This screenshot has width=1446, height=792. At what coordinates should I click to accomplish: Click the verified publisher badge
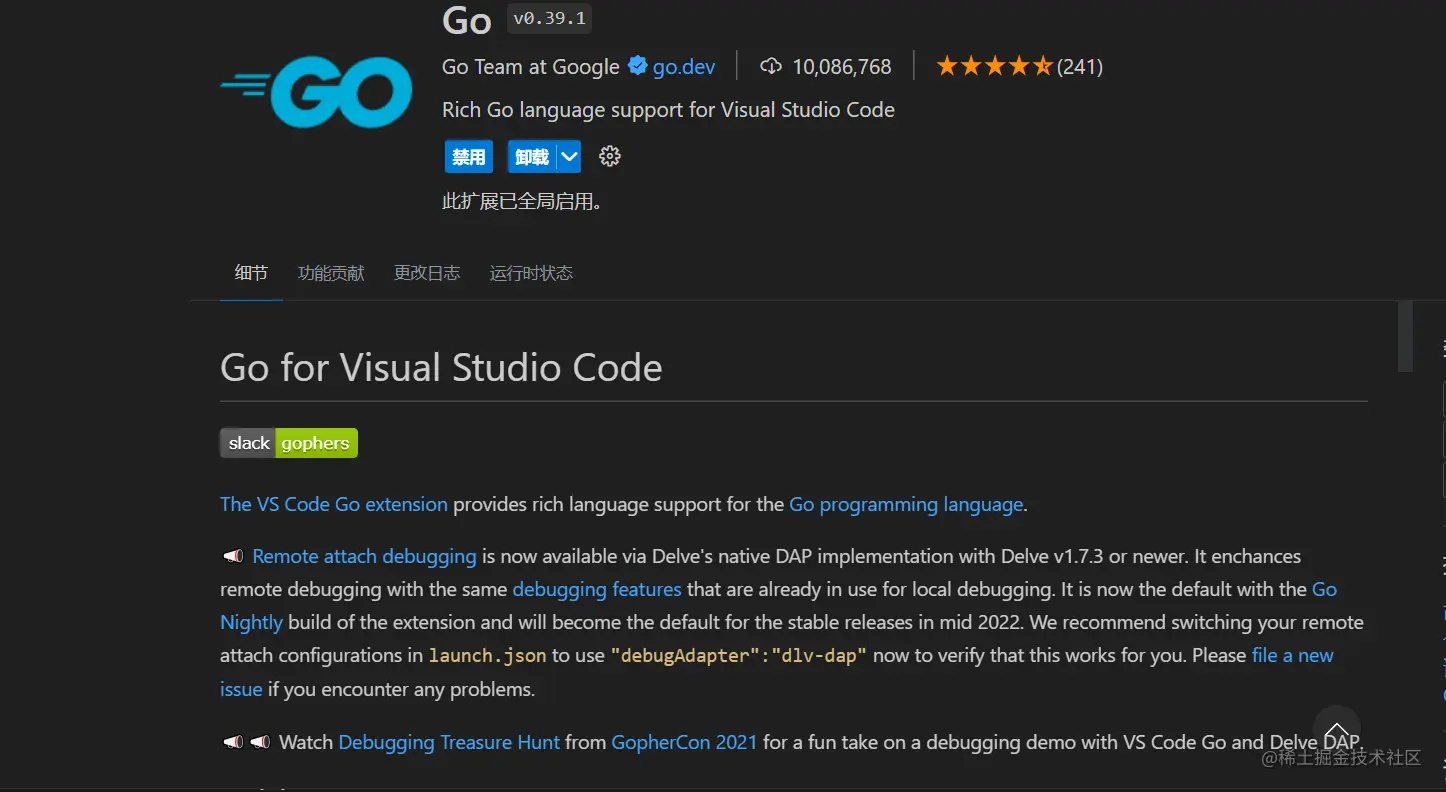637,67
